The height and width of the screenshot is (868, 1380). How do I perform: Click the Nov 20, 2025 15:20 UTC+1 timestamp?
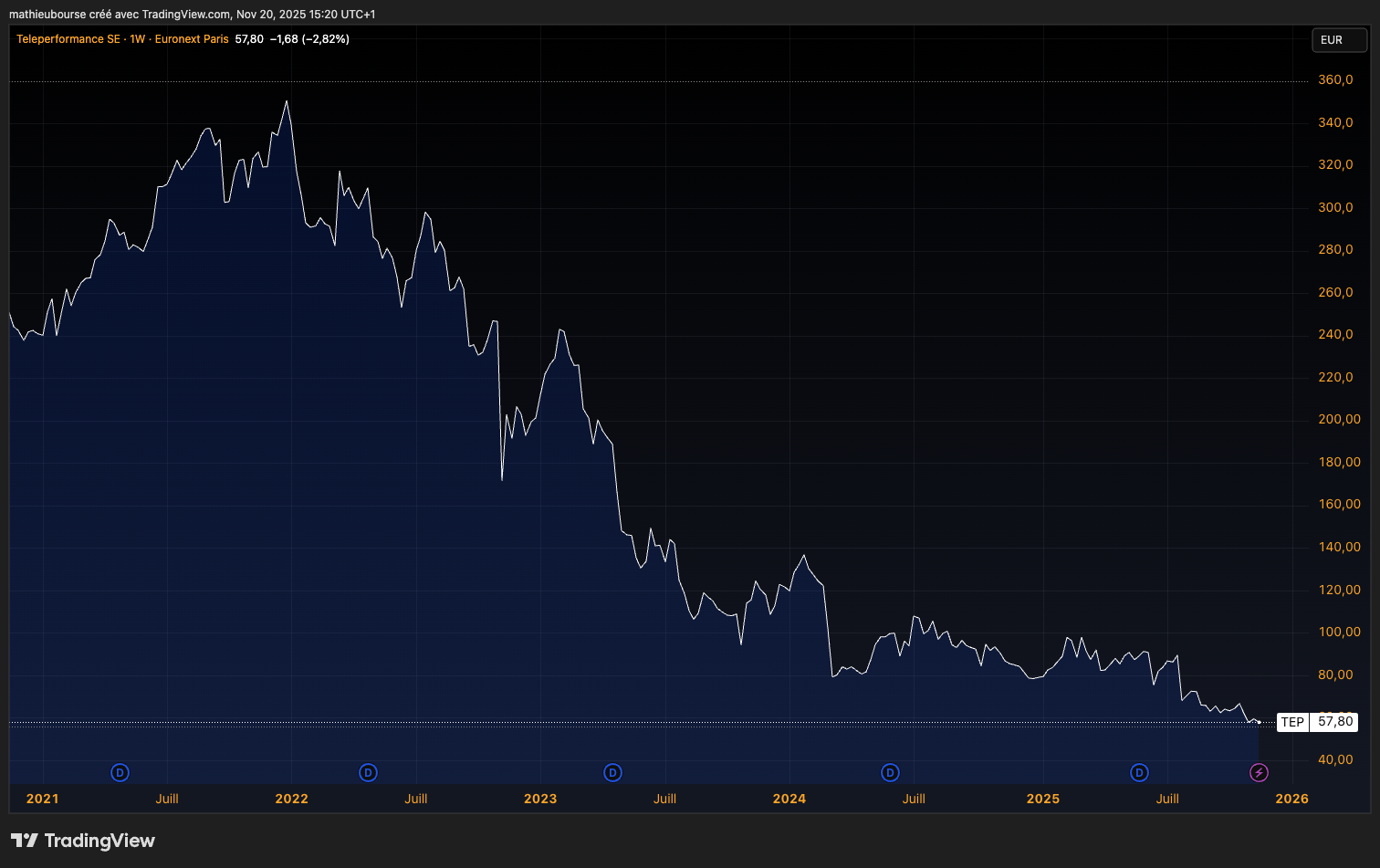pyautogui.click(x=306, y=15)
